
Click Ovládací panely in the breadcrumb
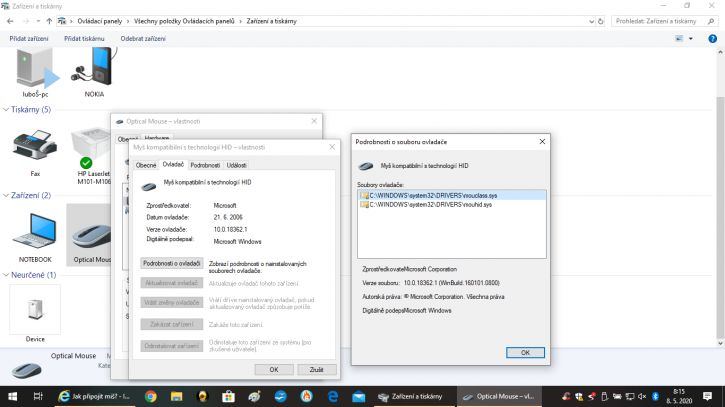pyautogui.click(x=99, y=21)
